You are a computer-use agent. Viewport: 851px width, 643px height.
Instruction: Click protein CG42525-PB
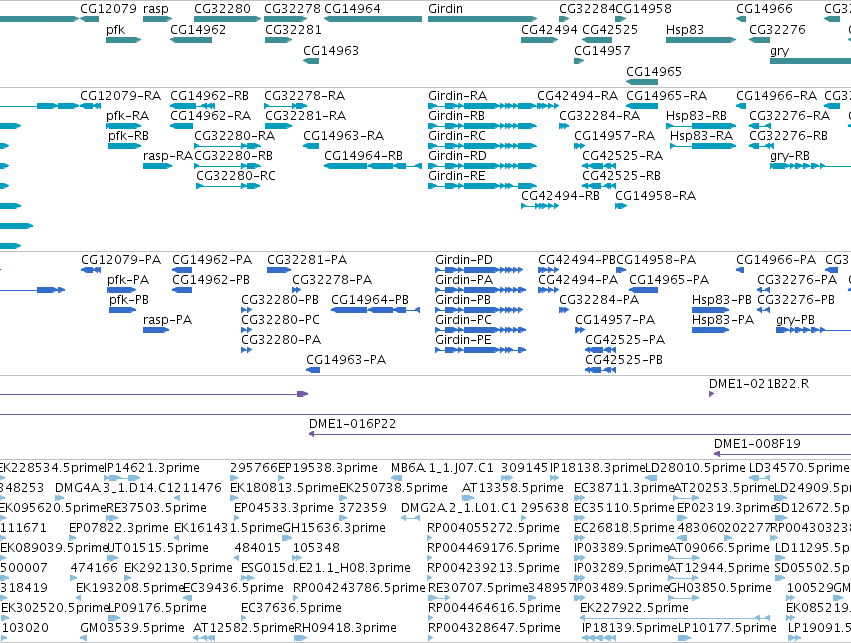pyautogui.click(x=600, y=370)
